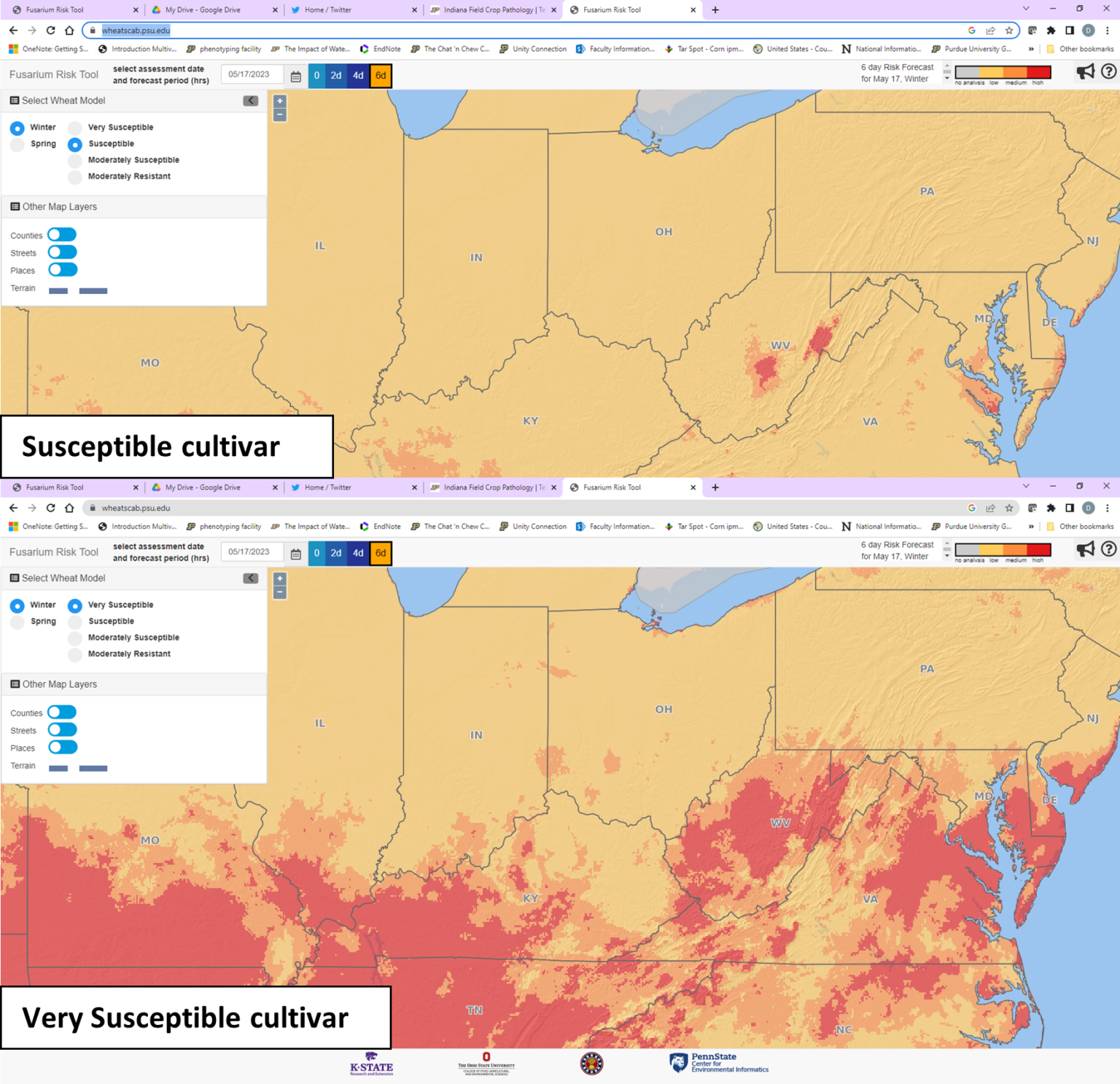
Task: Select the 2d forecast period button
Action: click(x=336, y=75)
